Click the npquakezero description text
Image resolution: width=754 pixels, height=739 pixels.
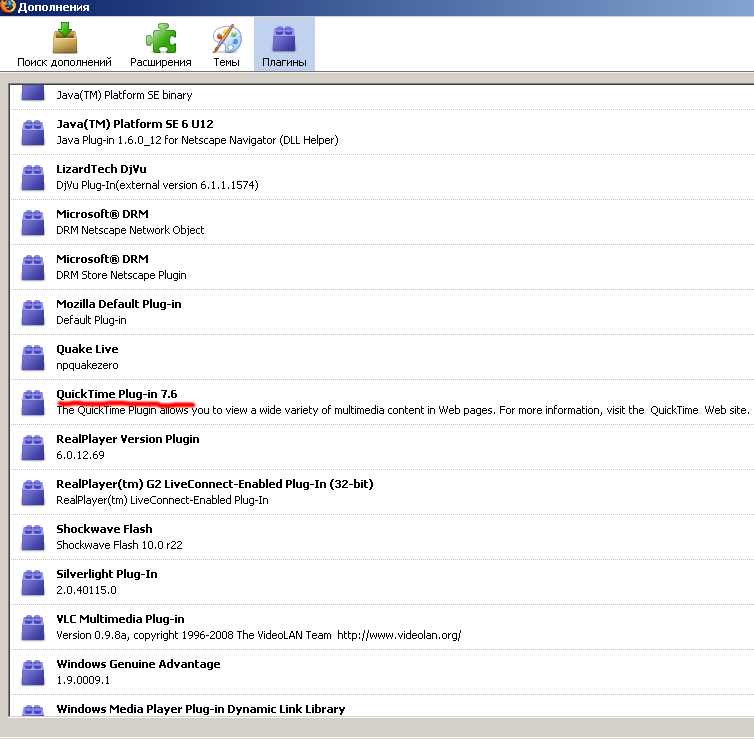pyautogui.click(x=87, y=365)
